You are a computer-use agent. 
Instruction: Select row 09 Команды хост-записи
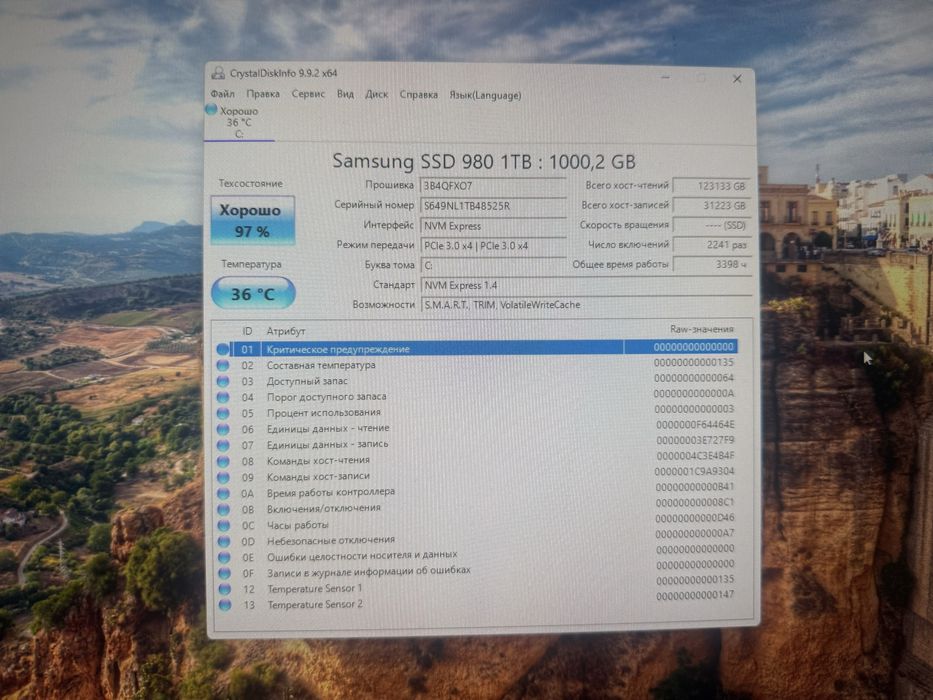tap(476, 476)
